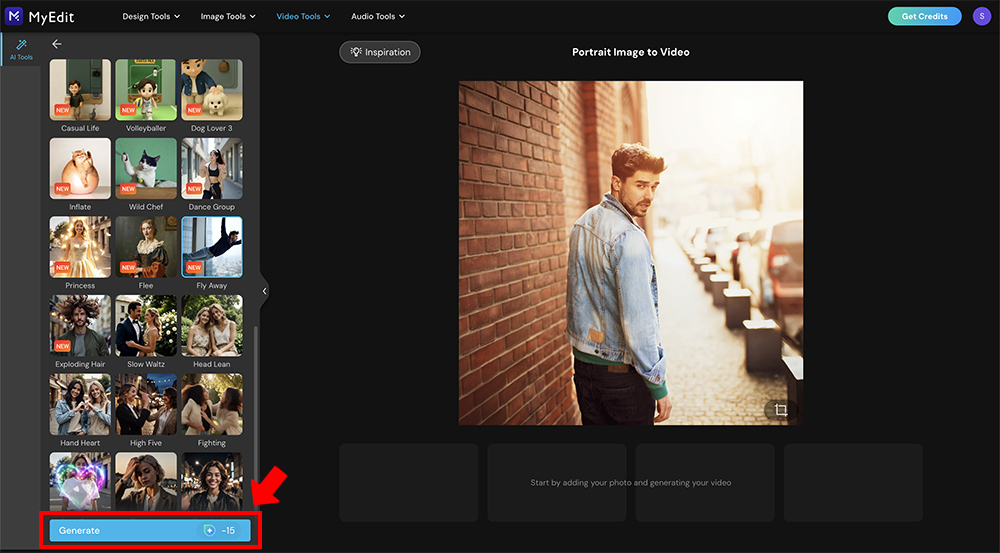Click the uploaded portrait photo preview
The width and height of the screenshot is (1000, 553).
coord(631,253)
